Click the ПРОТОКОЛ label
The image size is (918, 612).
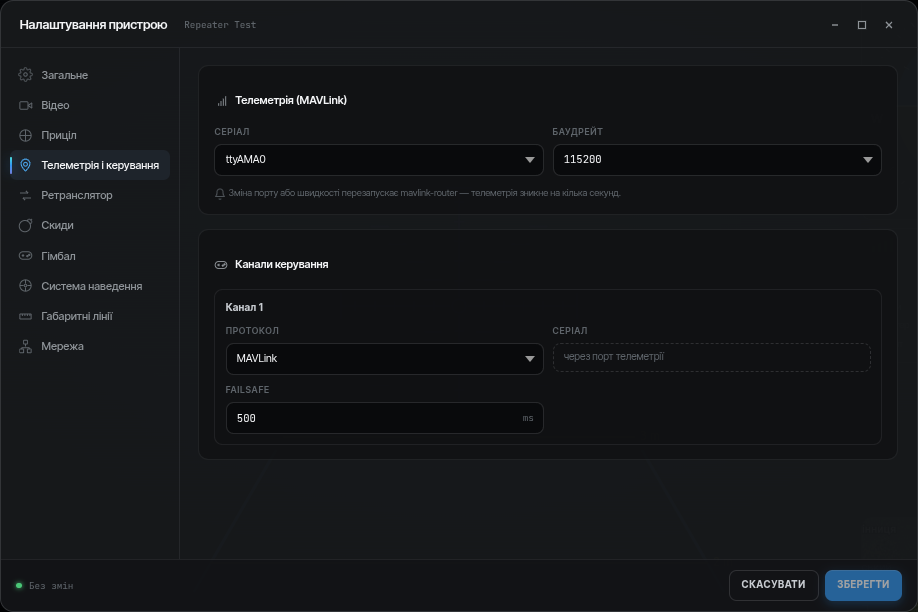(x=252, y=331)
